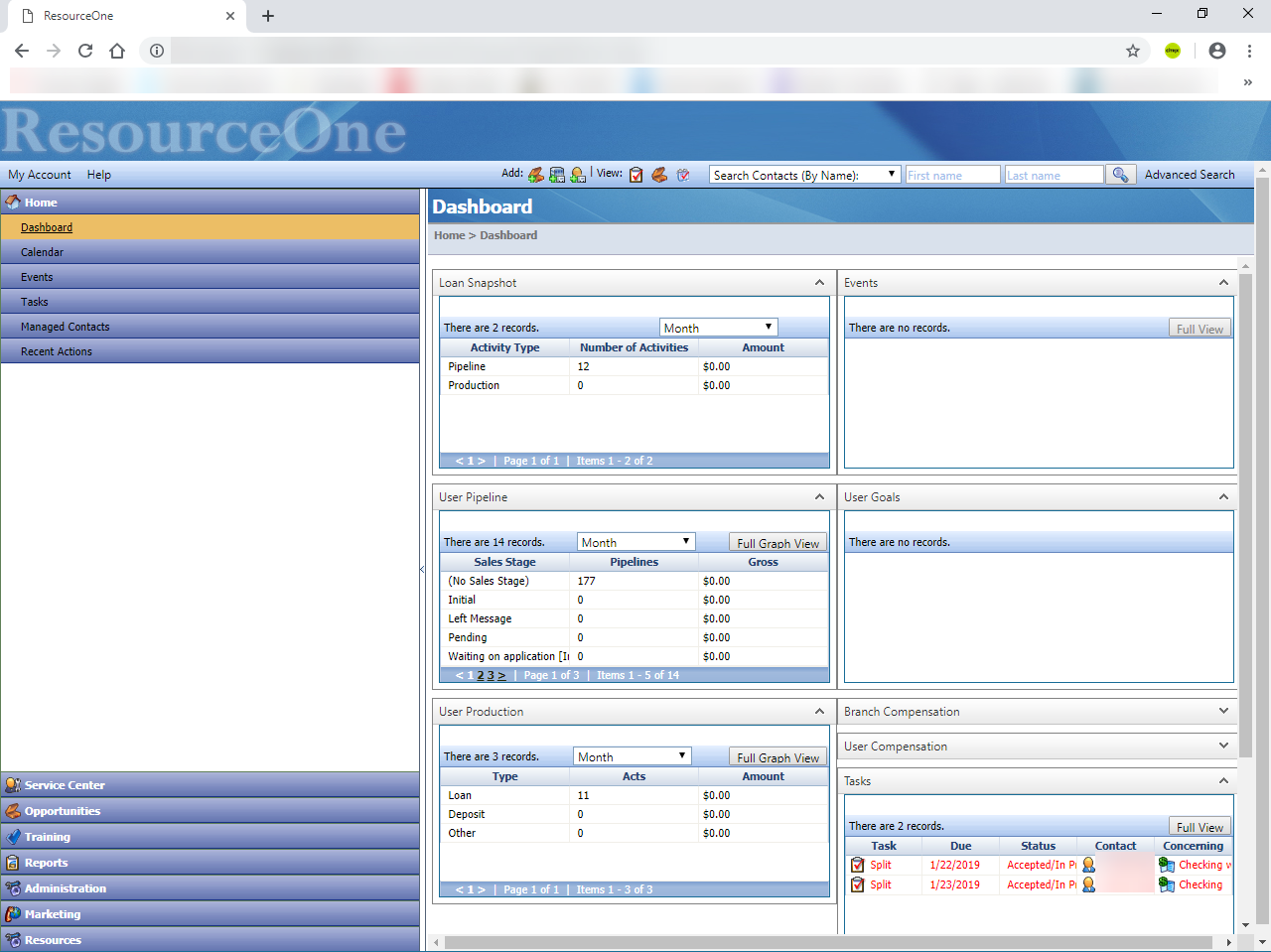This screenshot has width=1271, height=952.
Task: Select Managed Contacts in the Home menu
Action: [x=66, y=327]
